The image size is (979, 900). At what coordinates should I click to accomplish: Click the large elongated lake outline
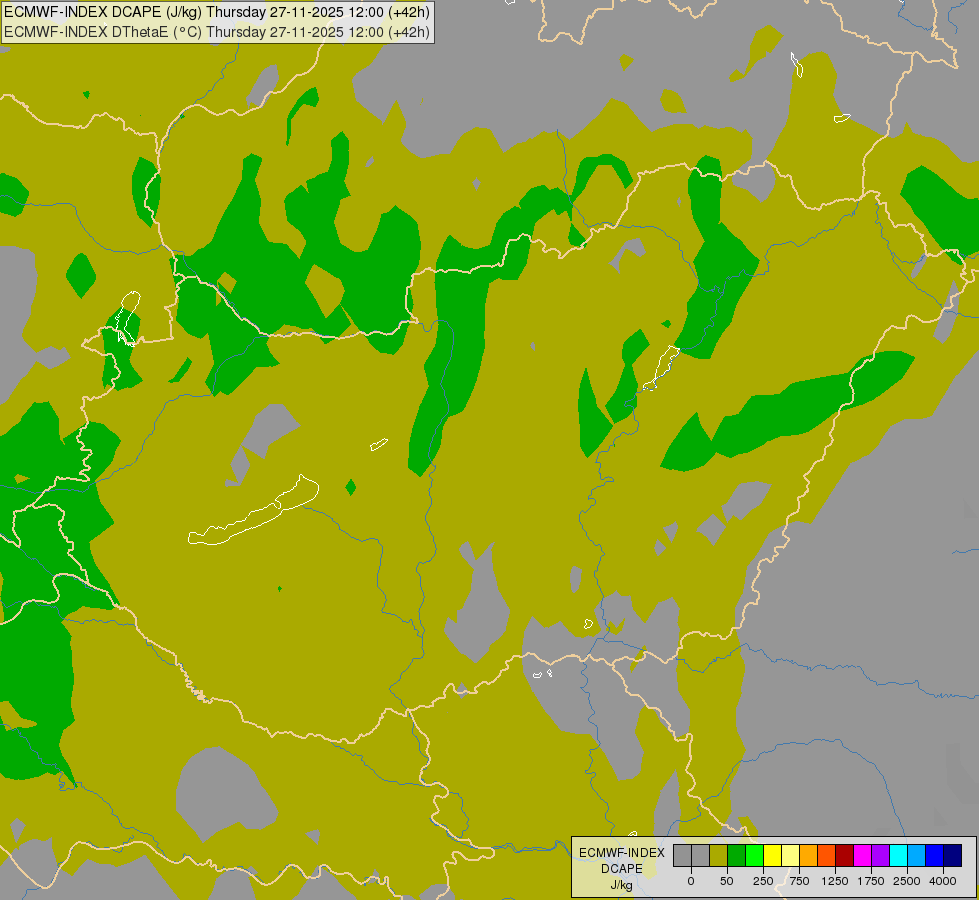point(253,512)
